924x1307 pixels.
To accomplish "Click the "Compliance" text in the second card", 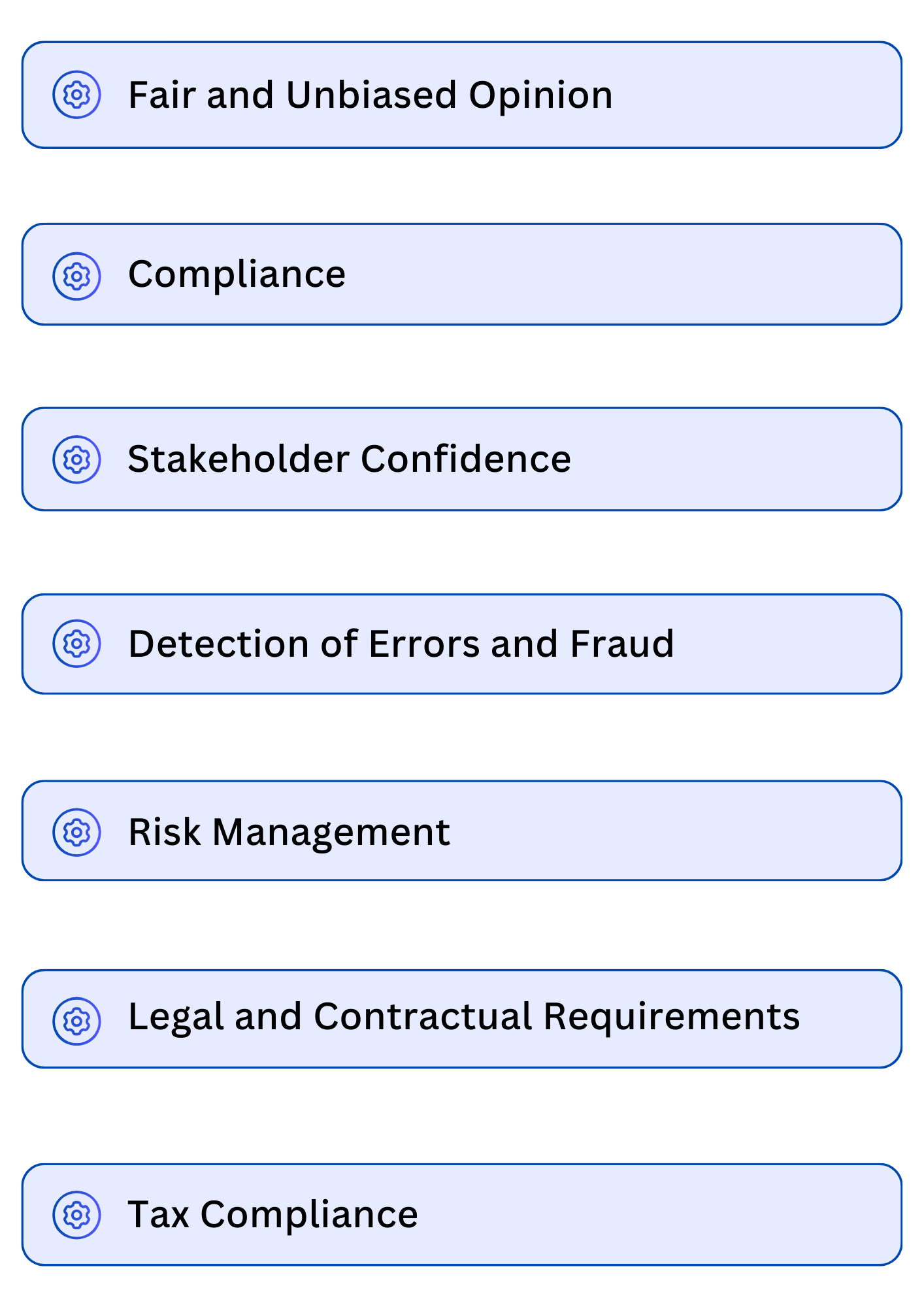I will tap(237, 274).
